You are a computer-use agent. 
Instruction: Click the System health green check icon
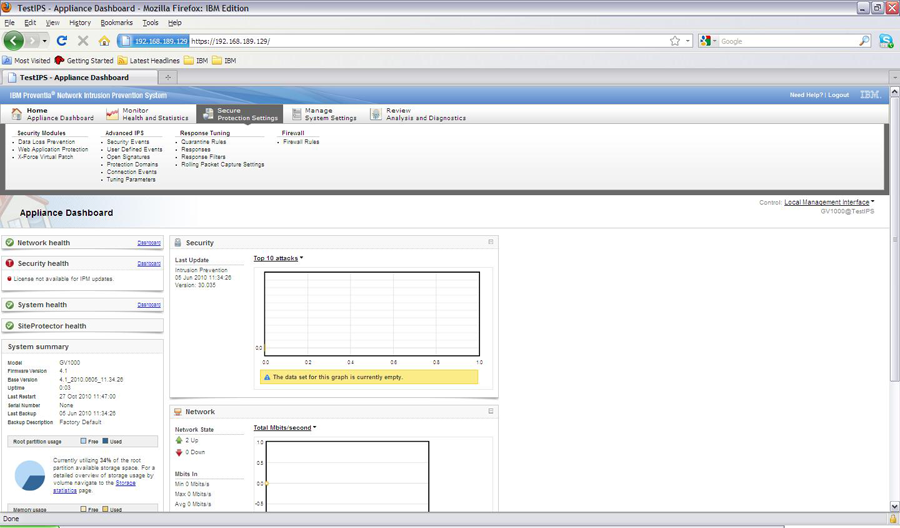coord(10,305)
